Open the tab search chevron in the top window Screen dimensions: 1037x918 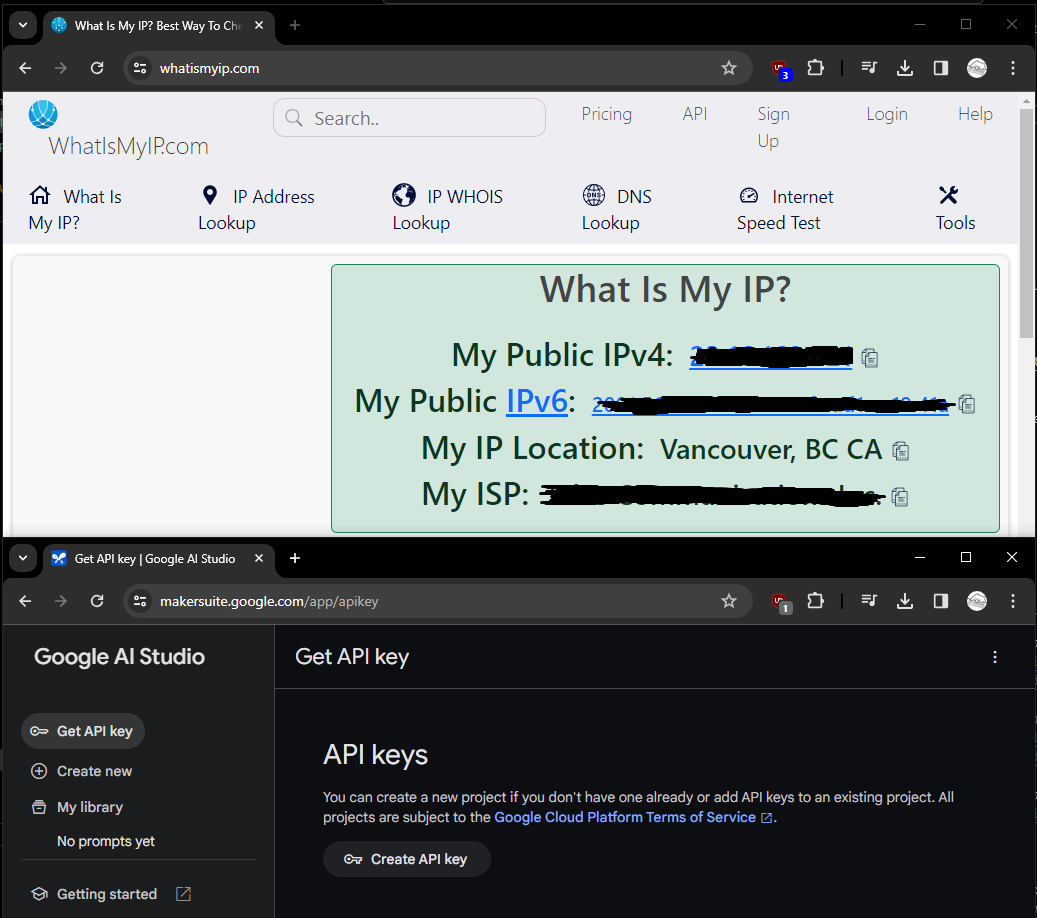(x=22, y=25)
